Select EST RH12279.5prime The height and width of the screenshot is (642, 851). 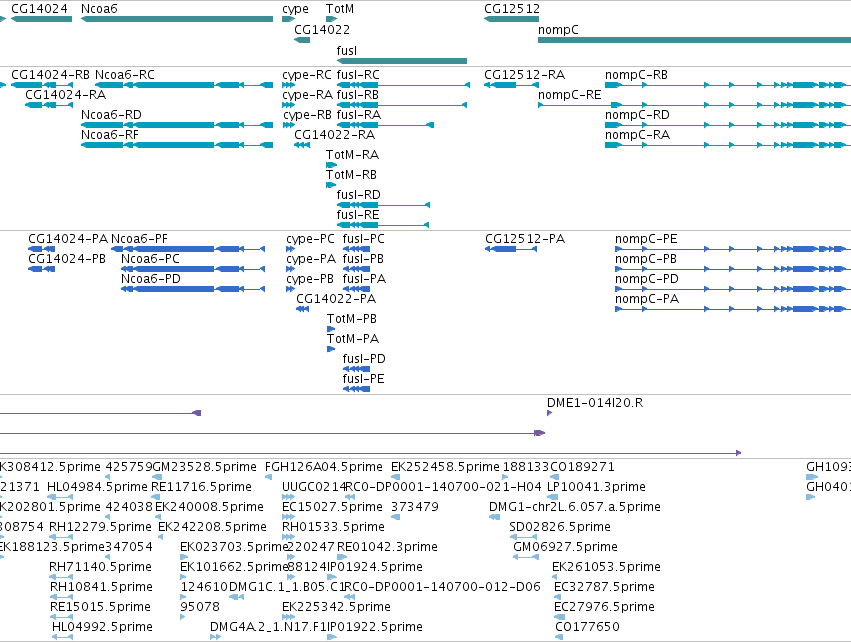tap(61, 537)
